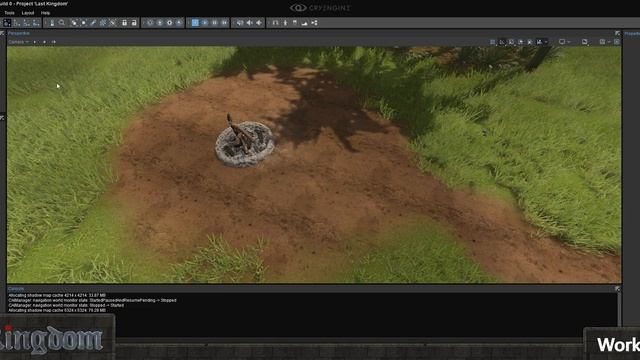640x360 pixels.
Task: Select the campfire object in the viewport
Action: (x=244, y=143)
